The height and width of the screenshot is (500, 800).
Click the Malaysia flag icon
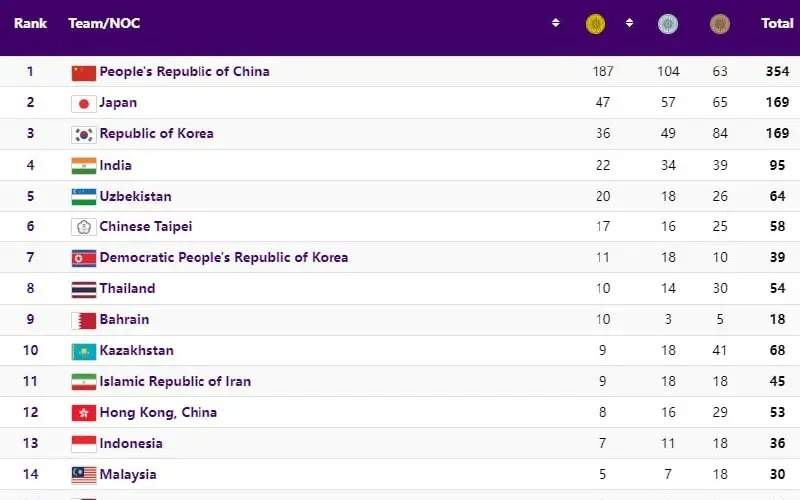pyautogui.click(x=84, y=475)
